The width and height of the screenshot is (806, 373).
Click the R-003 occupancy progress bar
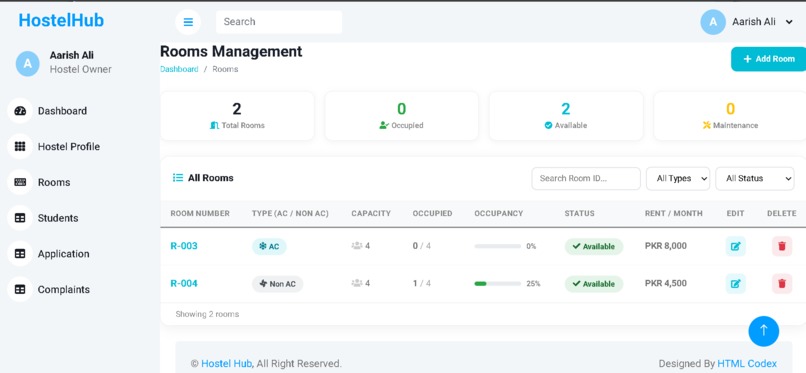[x=498, y=247]
